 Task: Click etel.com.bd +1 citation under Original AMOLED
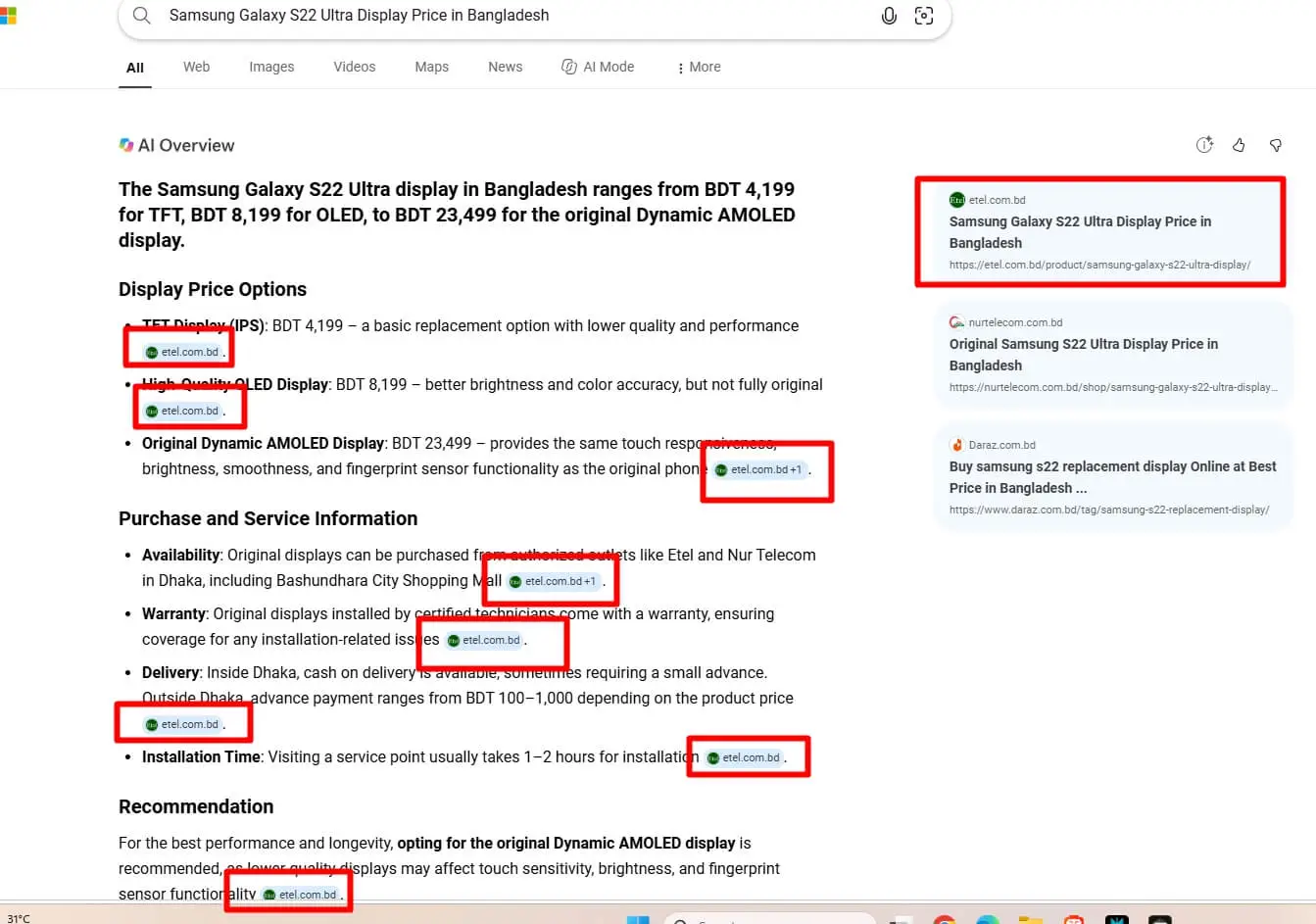(759, 469)
